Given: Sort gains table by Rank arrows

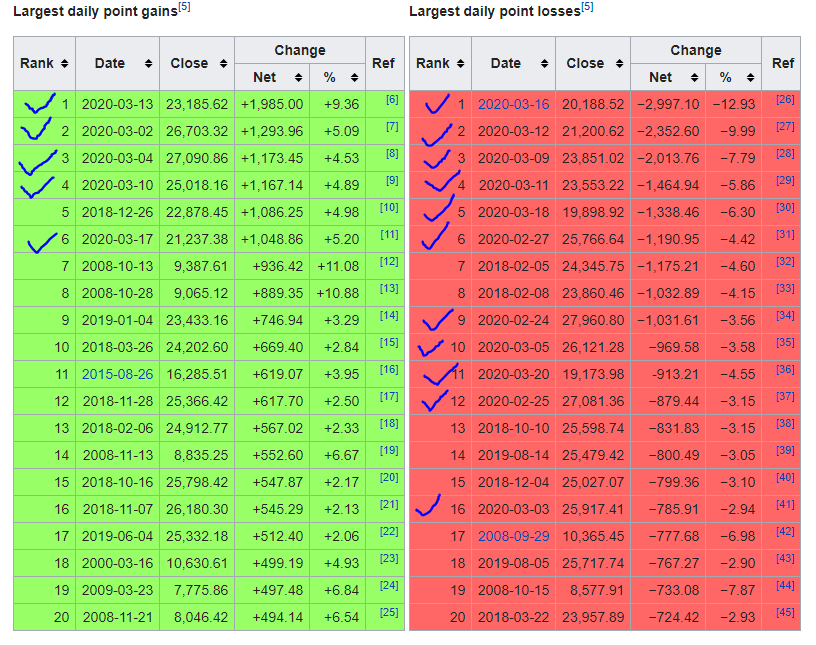Looking at the screenshot, I should [65, 64].
